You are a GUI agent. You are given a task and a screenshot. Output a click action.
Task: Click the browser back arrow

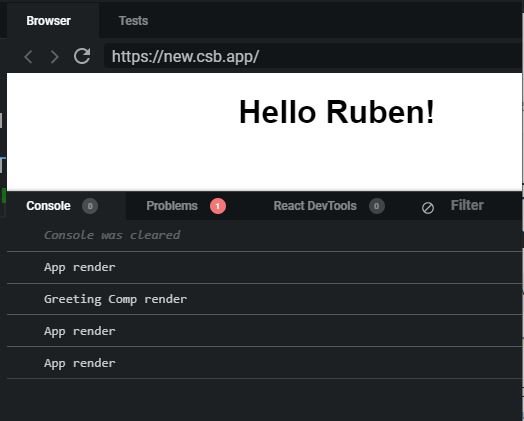[x=28, y=56]
